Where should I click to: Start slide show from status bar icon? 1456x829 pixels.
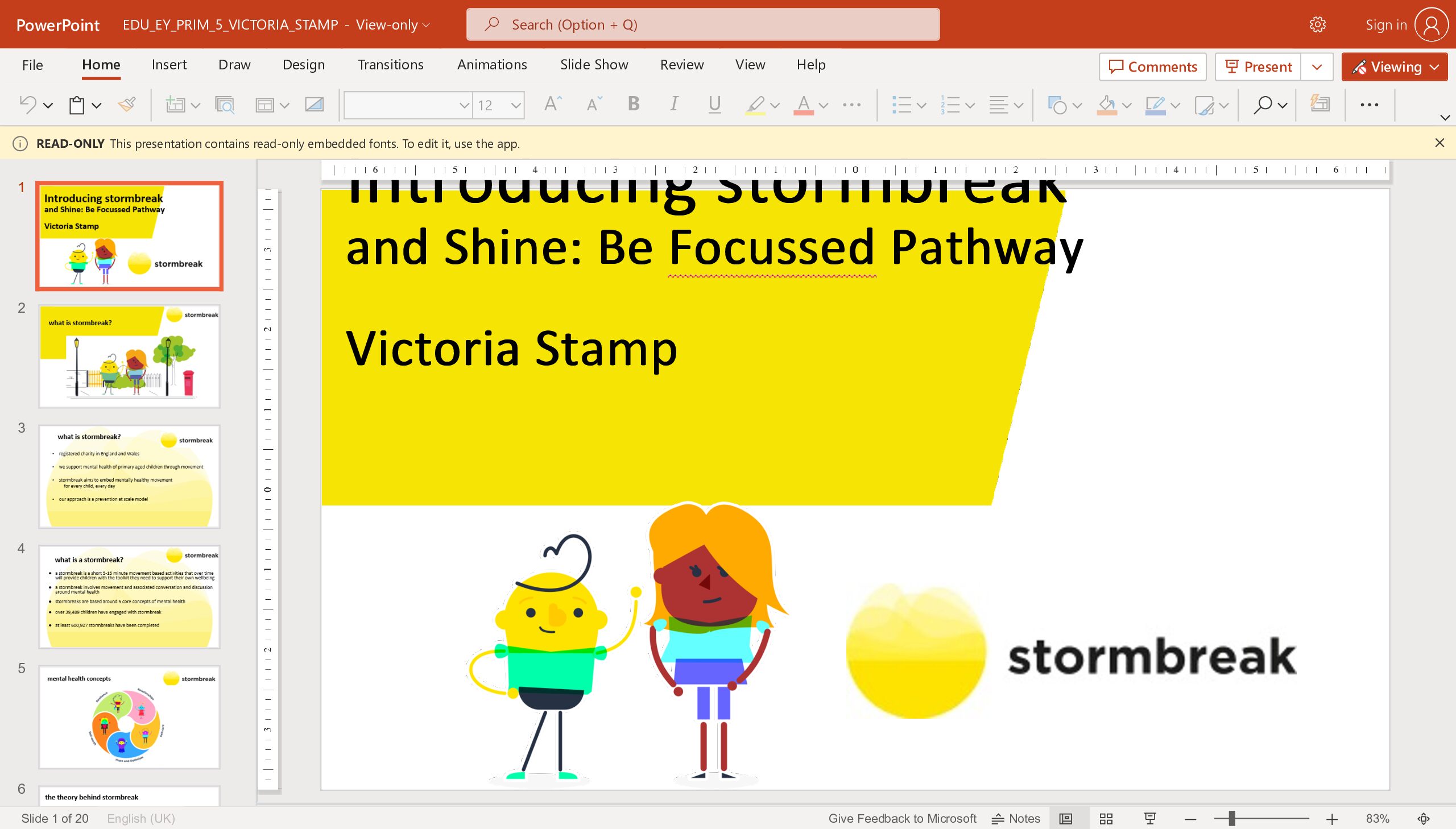(1149, 818)
